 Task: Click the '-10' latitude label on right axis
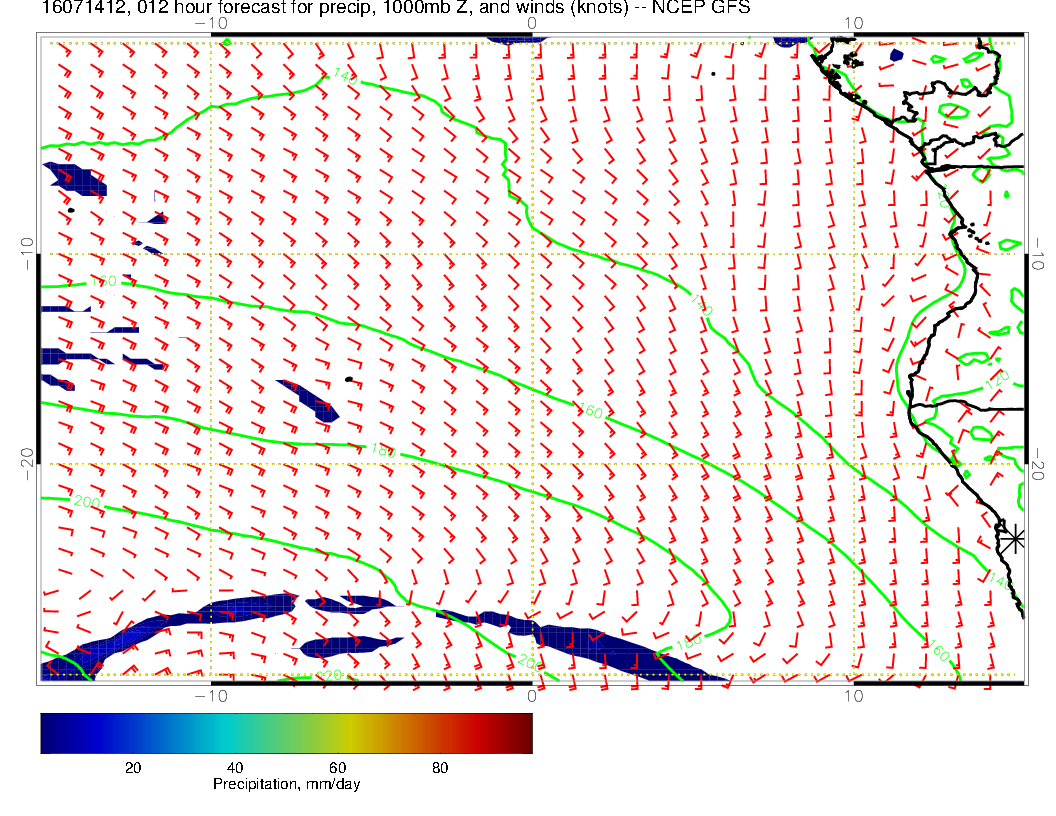click(x=1038, y=253)
